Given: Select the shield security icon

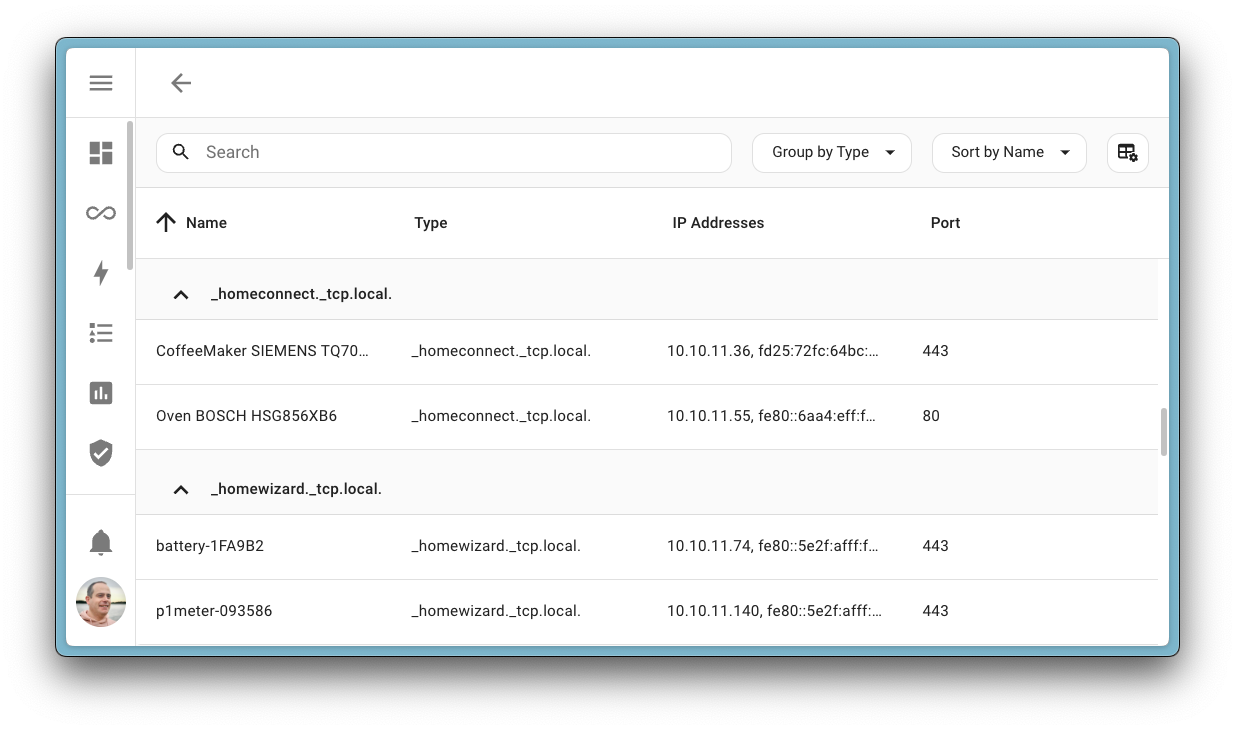Looking at the screenshot, I should tap(101, 452).
